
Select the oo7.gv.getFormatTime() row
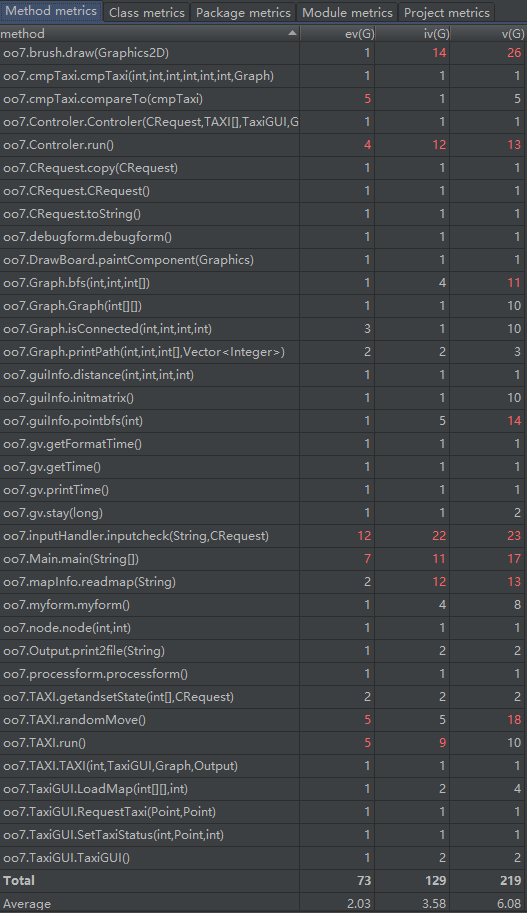(263, 444)
